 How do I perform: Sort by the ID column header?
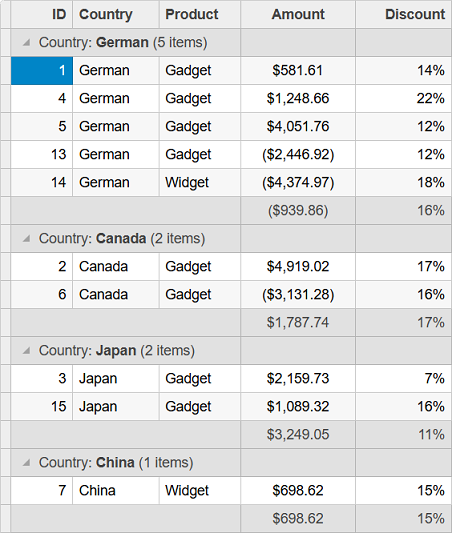(x=41, y=14)
